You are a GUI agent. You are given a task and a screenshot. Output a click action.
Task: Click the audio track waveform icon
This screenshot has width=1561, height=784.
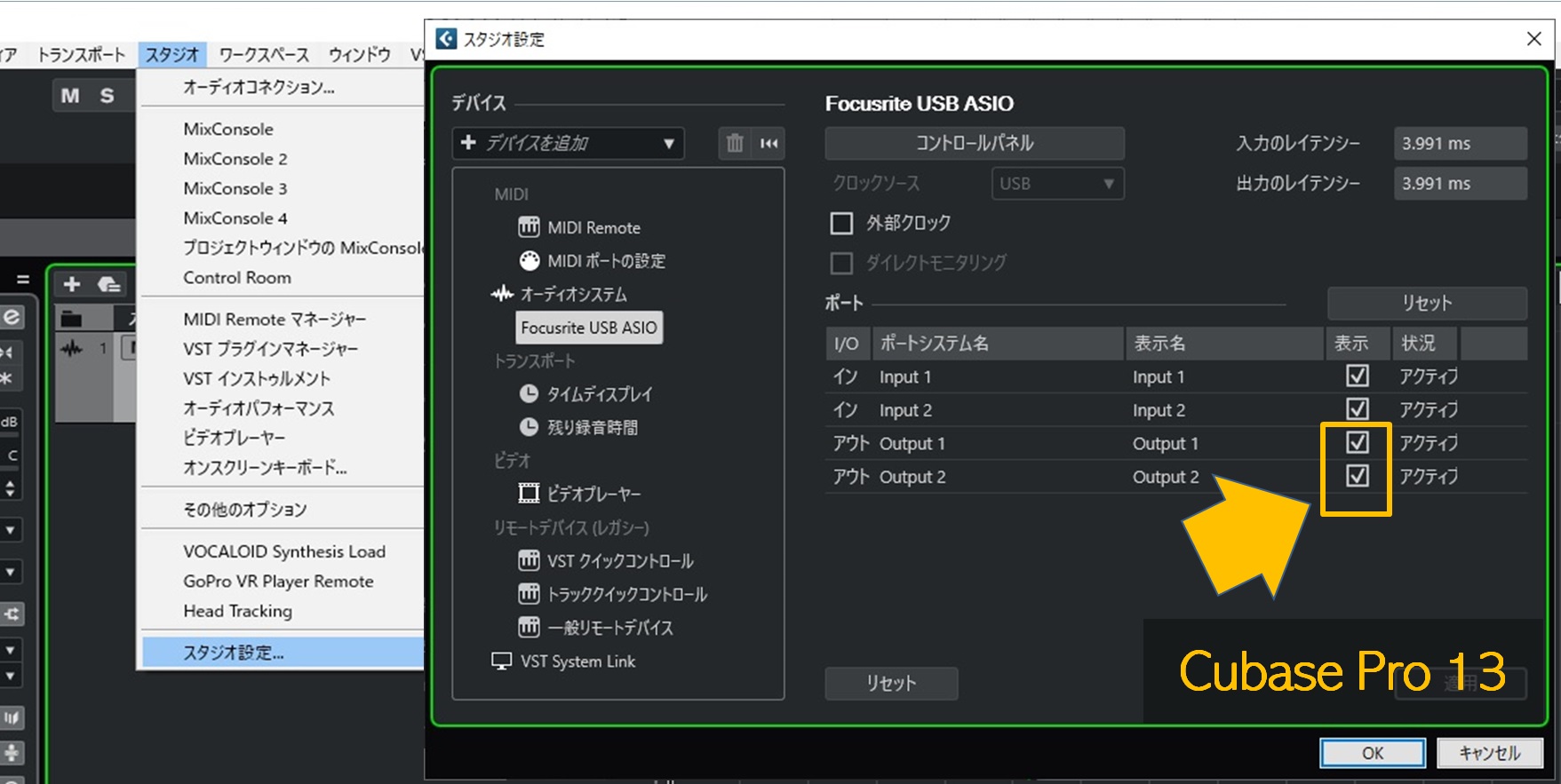click(x=71, y=349)
